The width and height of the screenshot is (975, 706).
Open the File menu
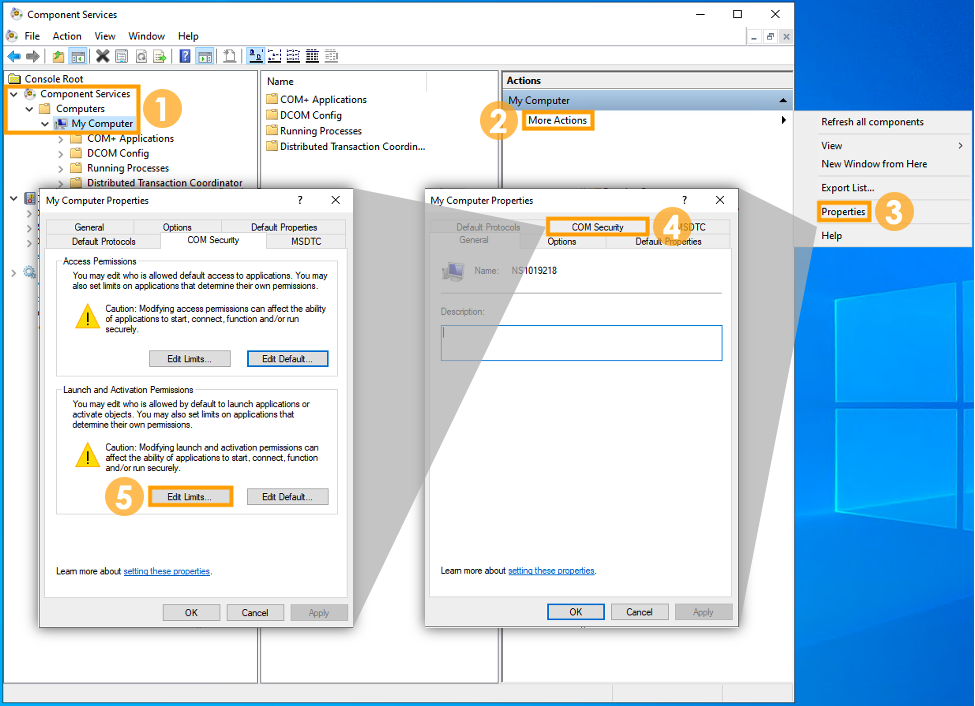pyautogui.click(x=32, y=36)
